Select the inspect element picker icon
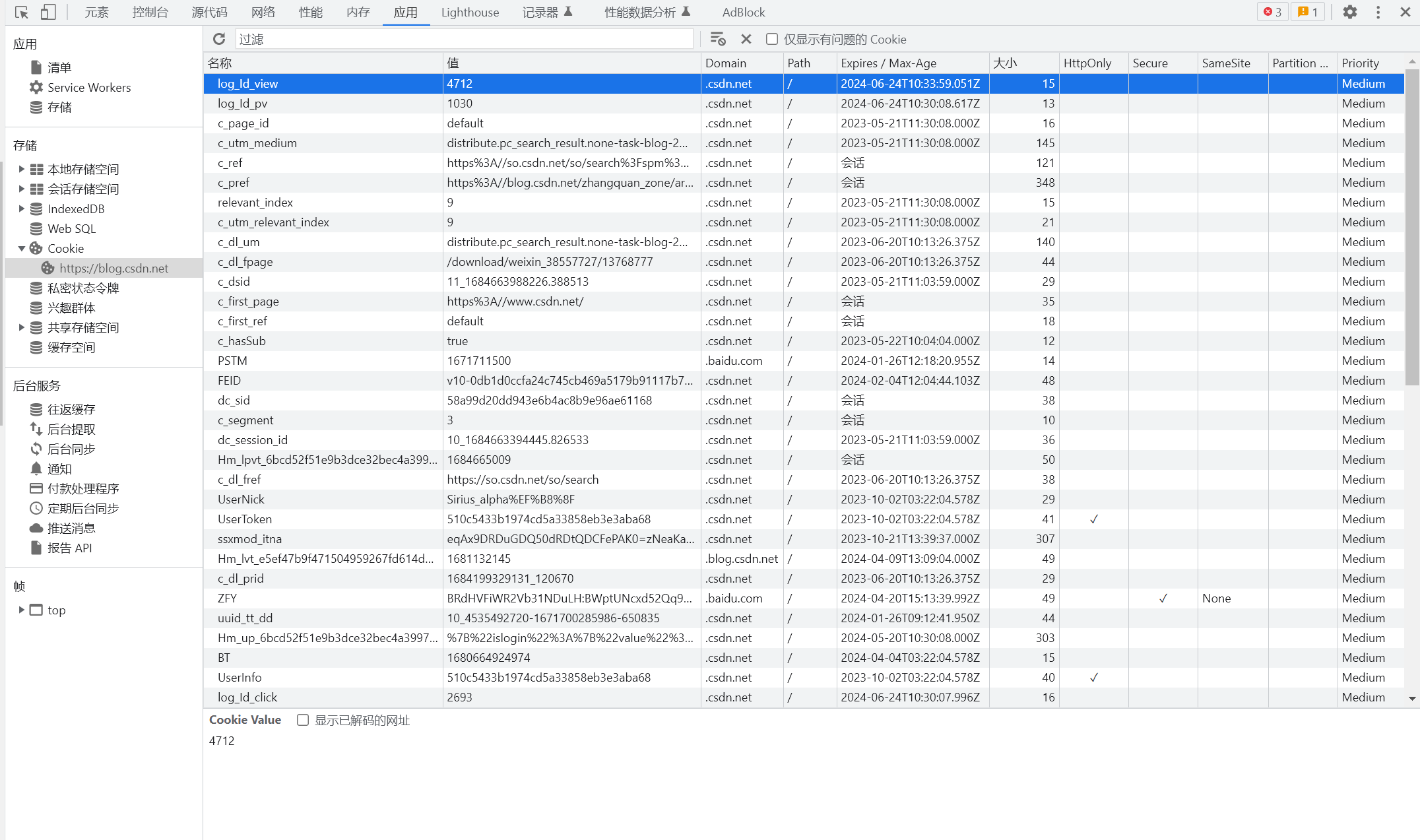Image resolution: width=1420 pixels, height=840 pixels. (21, 12)
